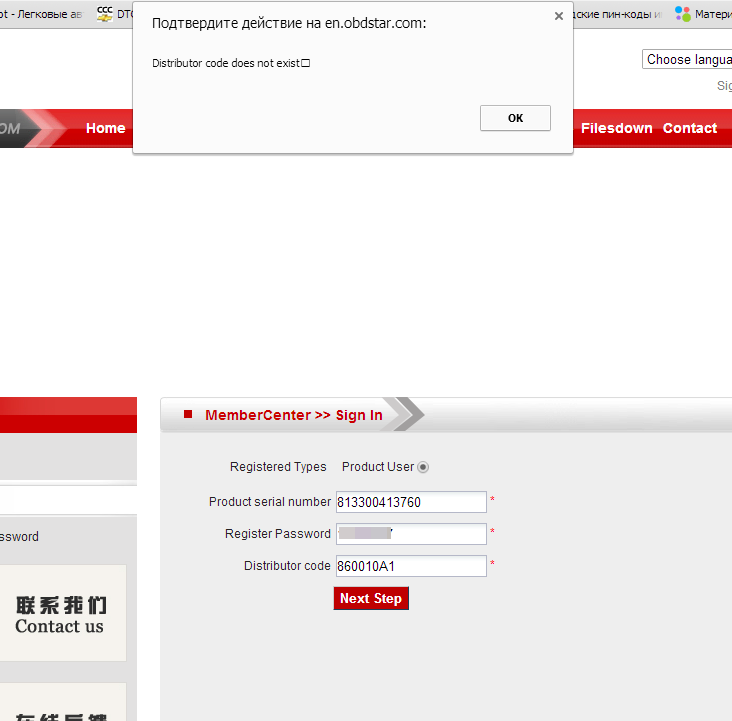Viewport: 732px width, 721px height.
Task: Click the Distributor code does not exist message
Action: click(231, 63)
